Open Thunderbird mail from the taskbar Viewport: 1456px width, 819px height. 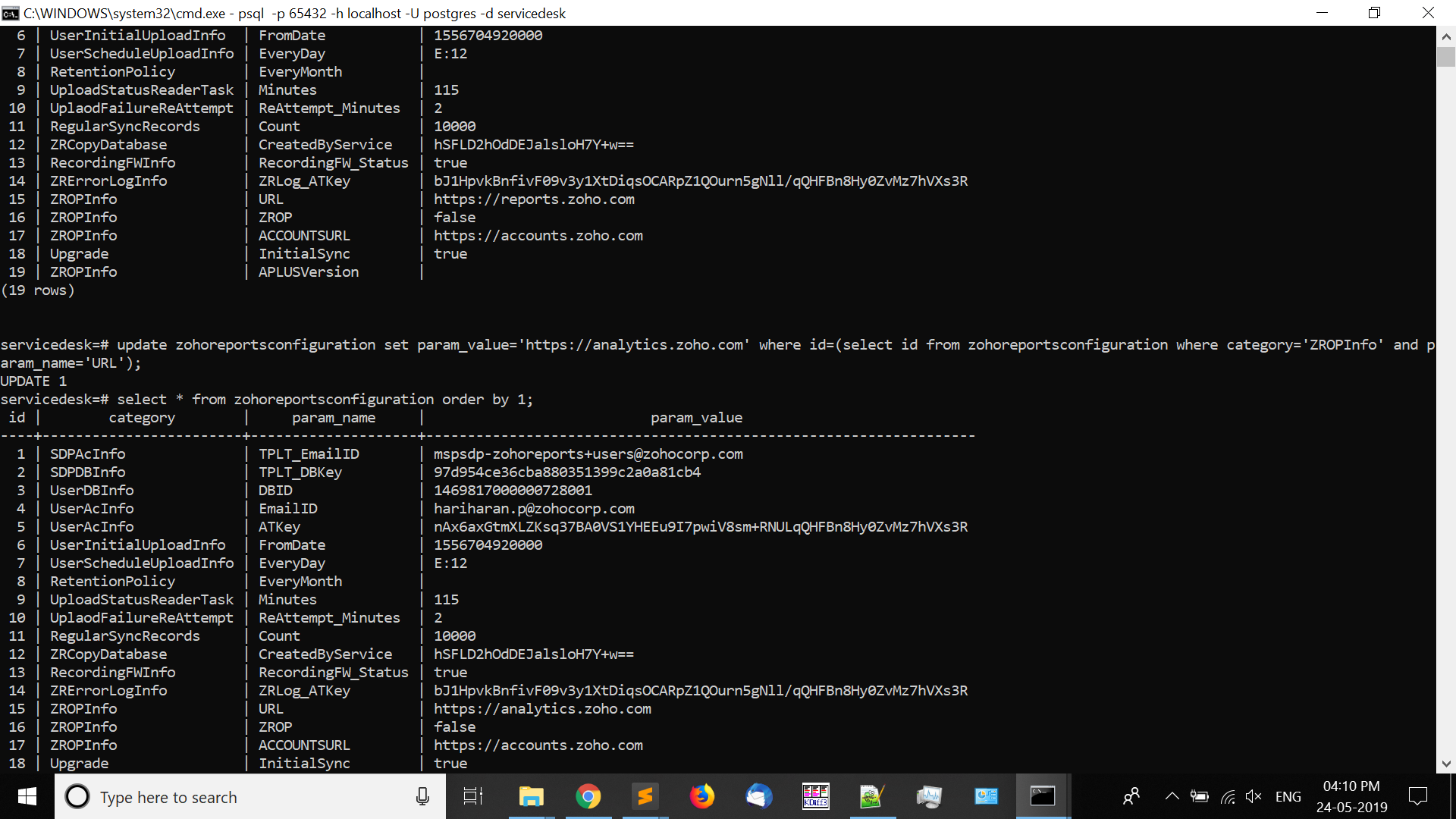758,796
